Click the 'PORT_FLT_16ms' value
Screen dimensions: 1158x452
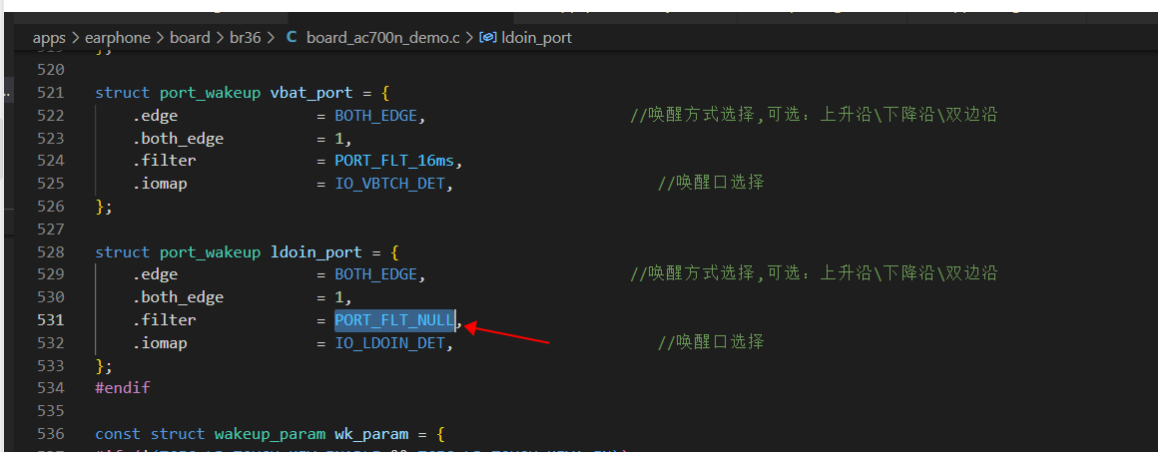click(x=395, y=160)
